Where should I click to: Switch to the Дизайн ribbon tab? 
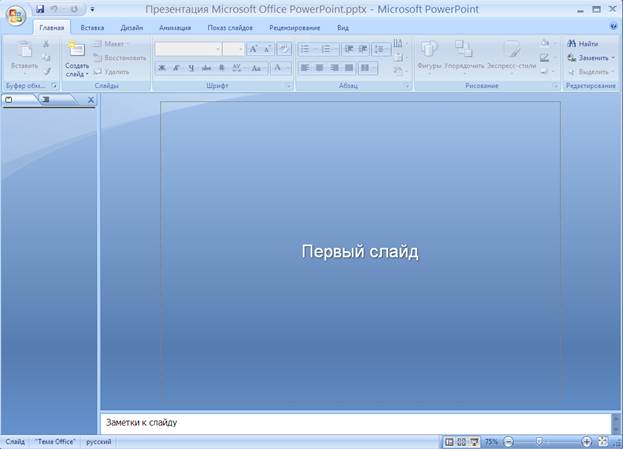pos(132,28)
